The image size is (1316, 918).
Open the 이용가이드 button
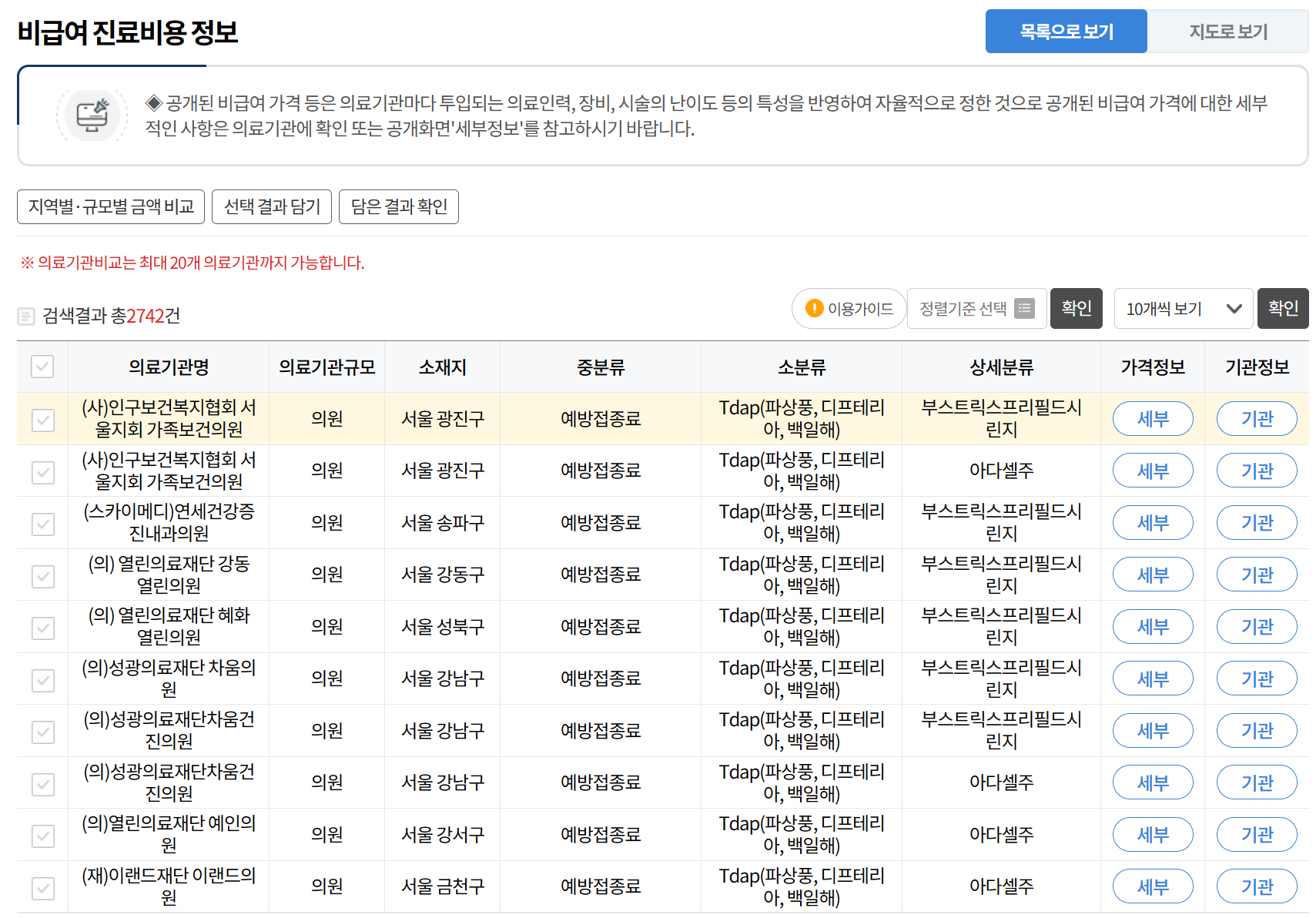point(849,309)
